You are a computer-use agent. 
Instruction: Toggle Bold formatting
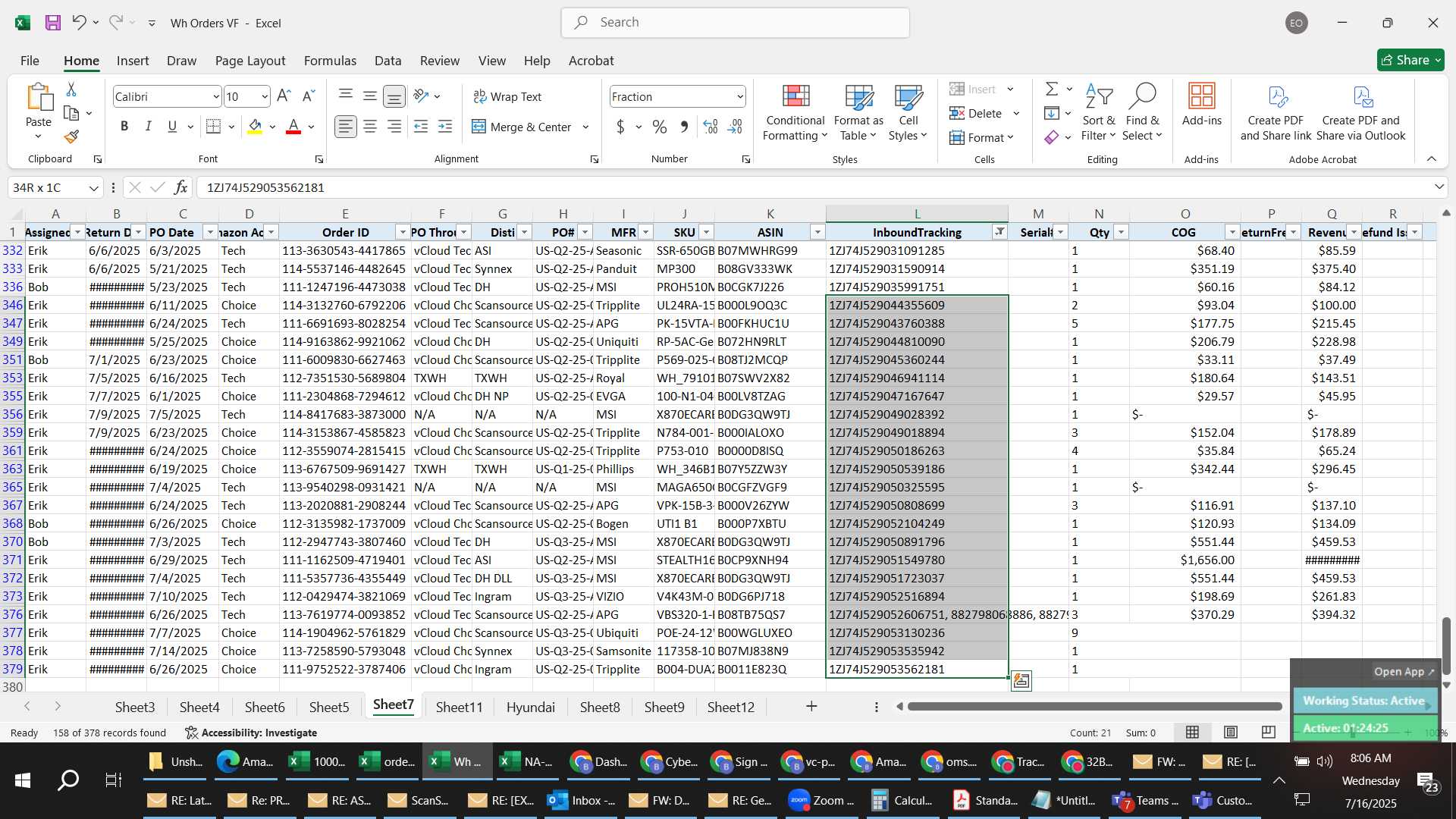click(x=124, y=127)
